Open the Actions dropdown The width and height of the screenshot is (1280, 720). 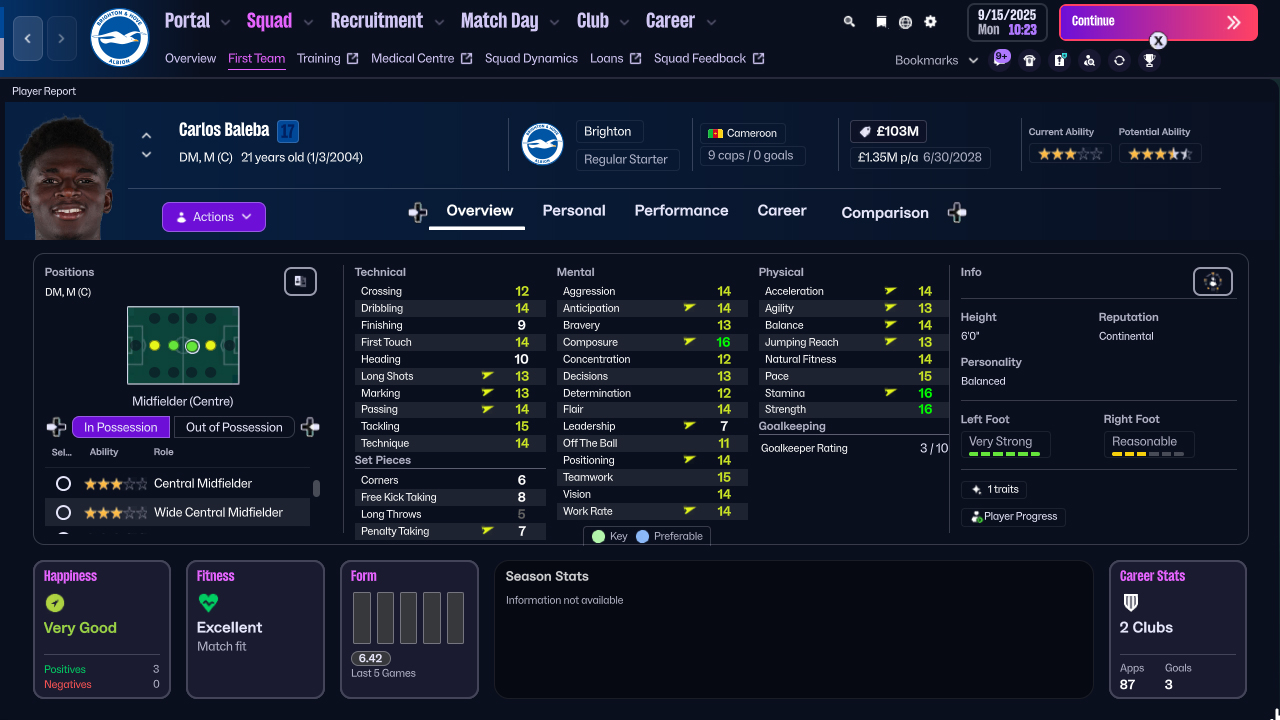pos(213,217)
